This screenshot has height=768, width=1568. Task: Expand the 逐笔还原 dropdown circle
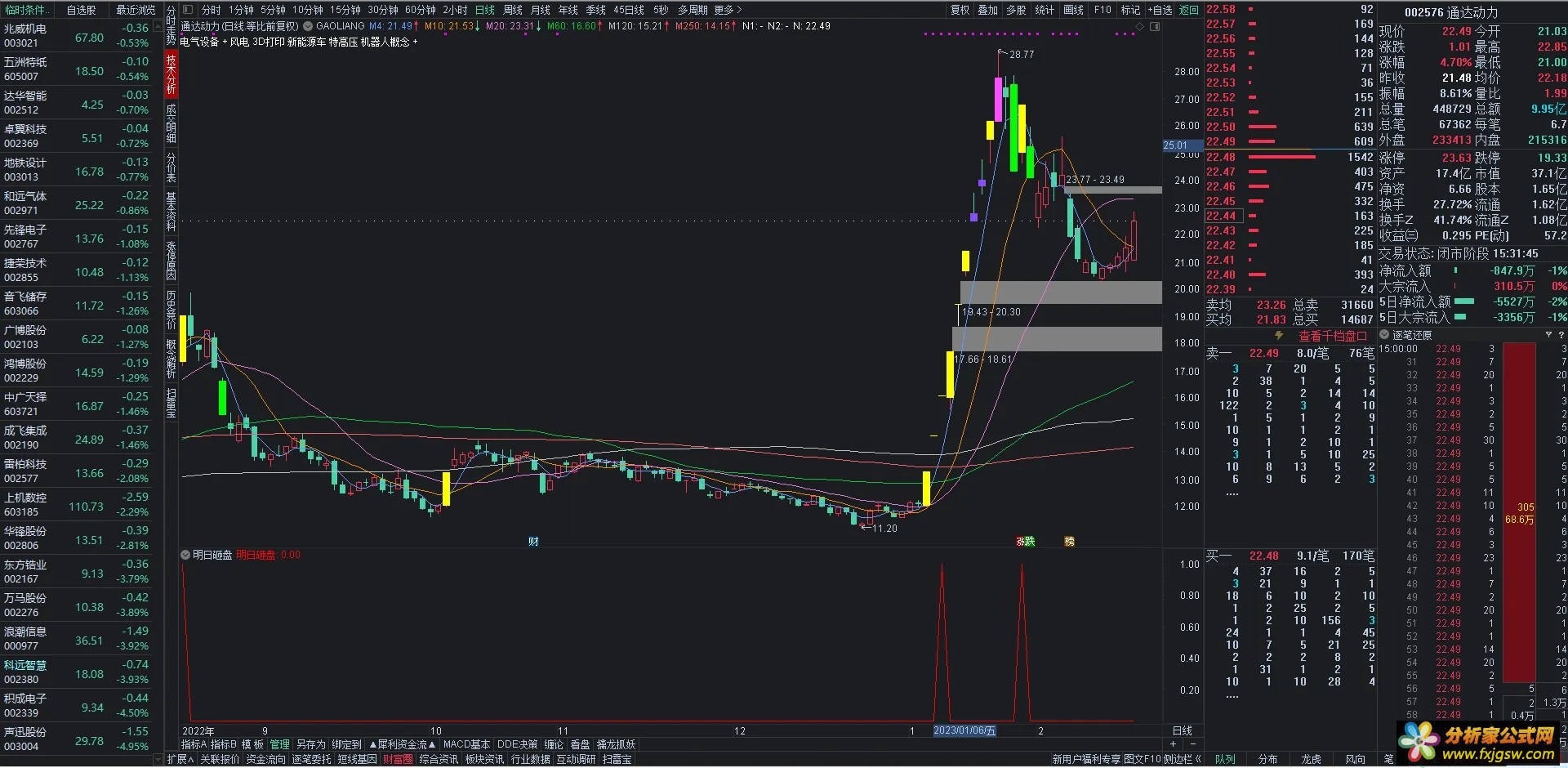1384,335
